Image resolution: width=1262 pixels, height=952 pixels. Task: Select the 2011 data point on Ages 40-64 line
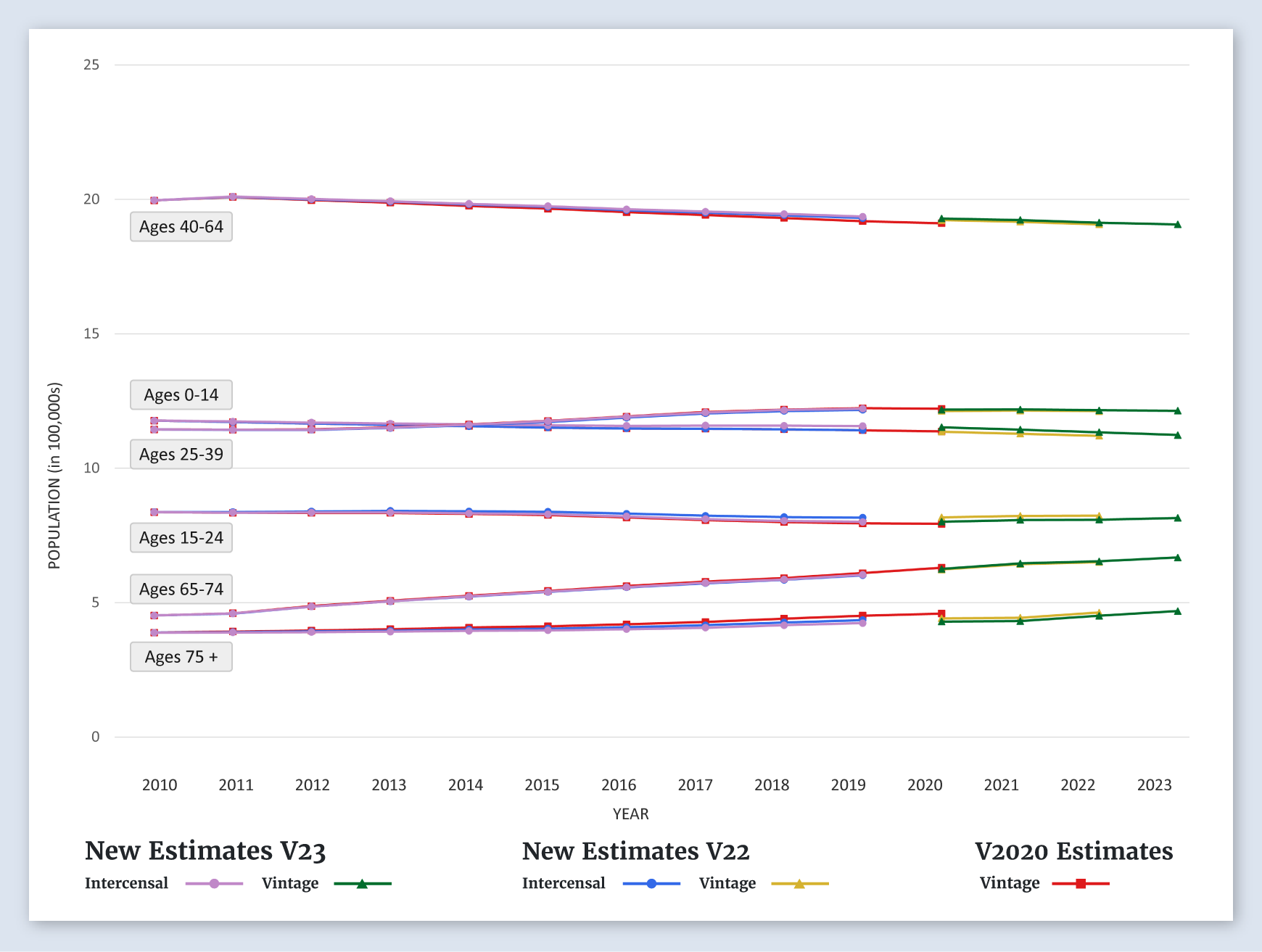[233, 197]
